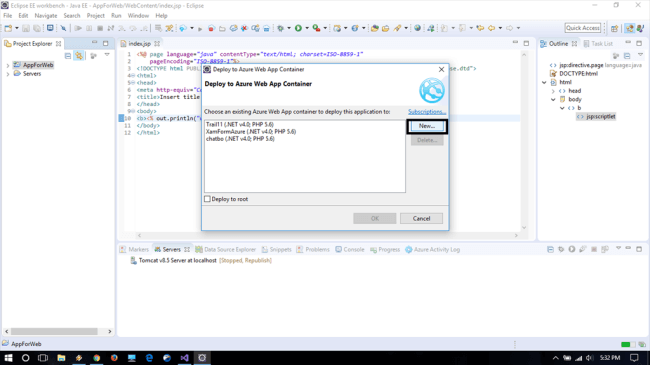650x365 pixels.
Task: Click the green Run button icon
Action: (x=298, y=28)
